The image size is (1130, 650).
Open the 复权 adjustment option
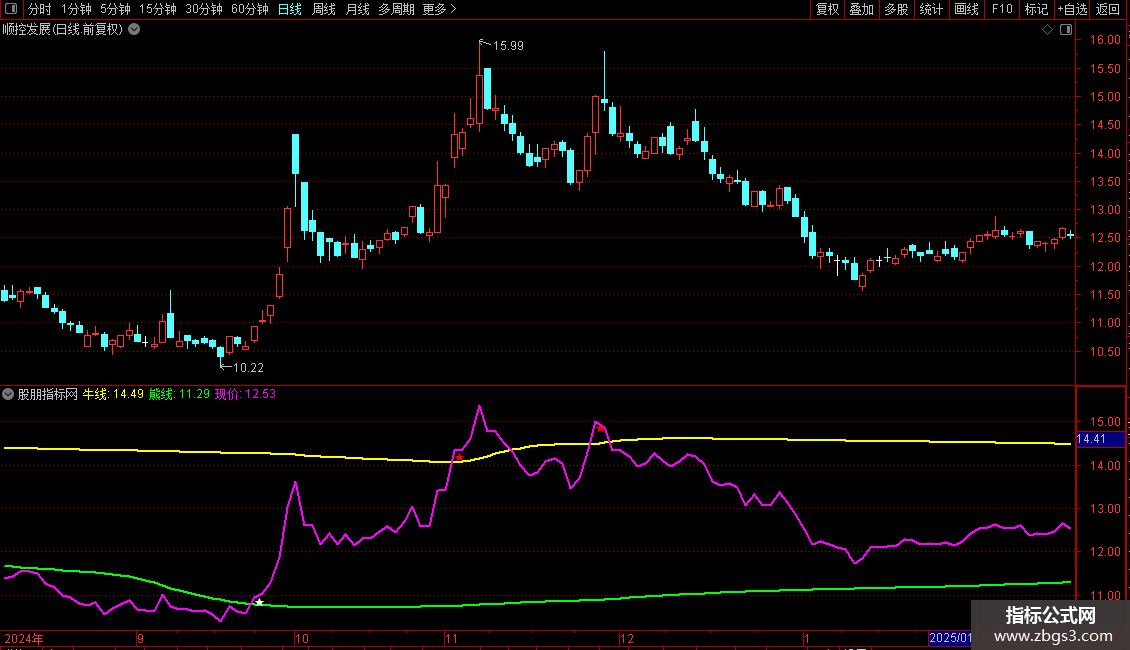[x=827, y=9]
